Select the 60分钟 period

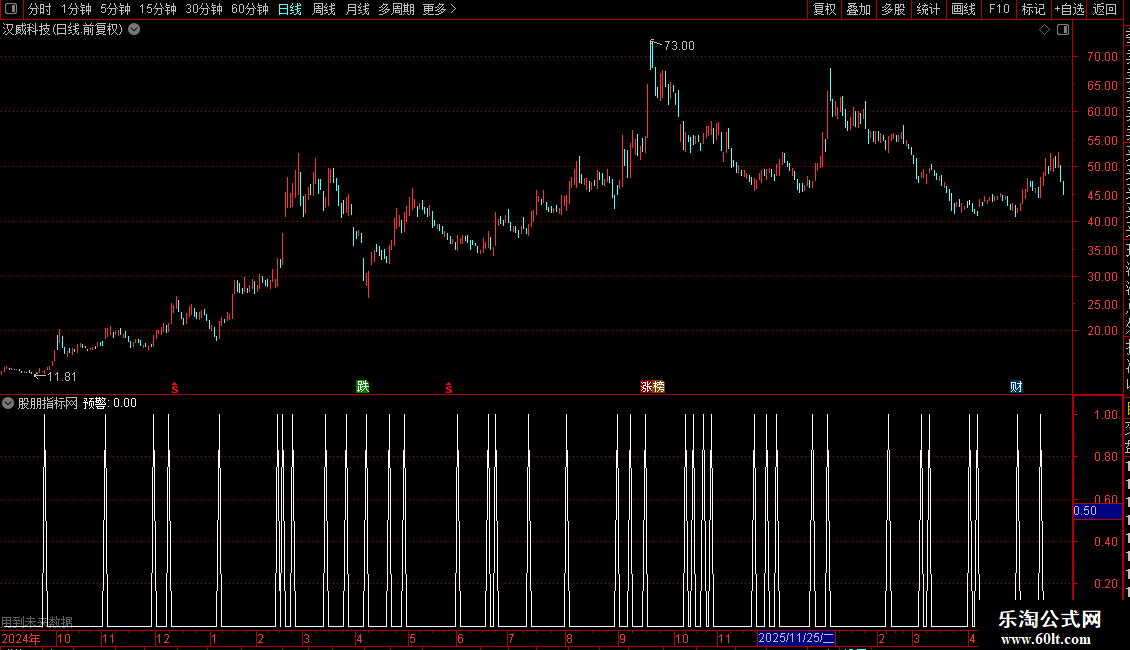pos(249,9)
